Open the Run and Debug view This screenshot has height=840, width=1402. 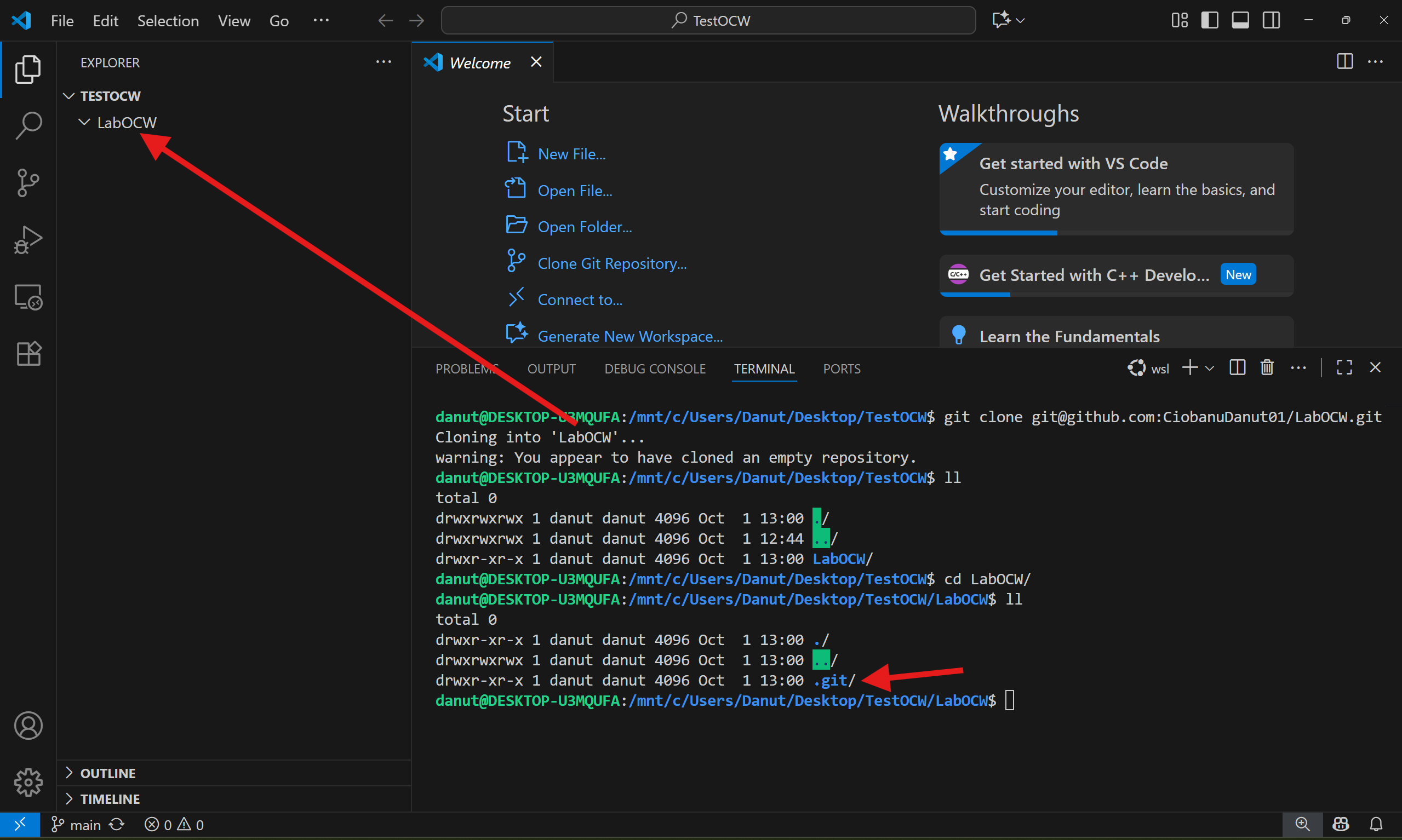point(28,239)
